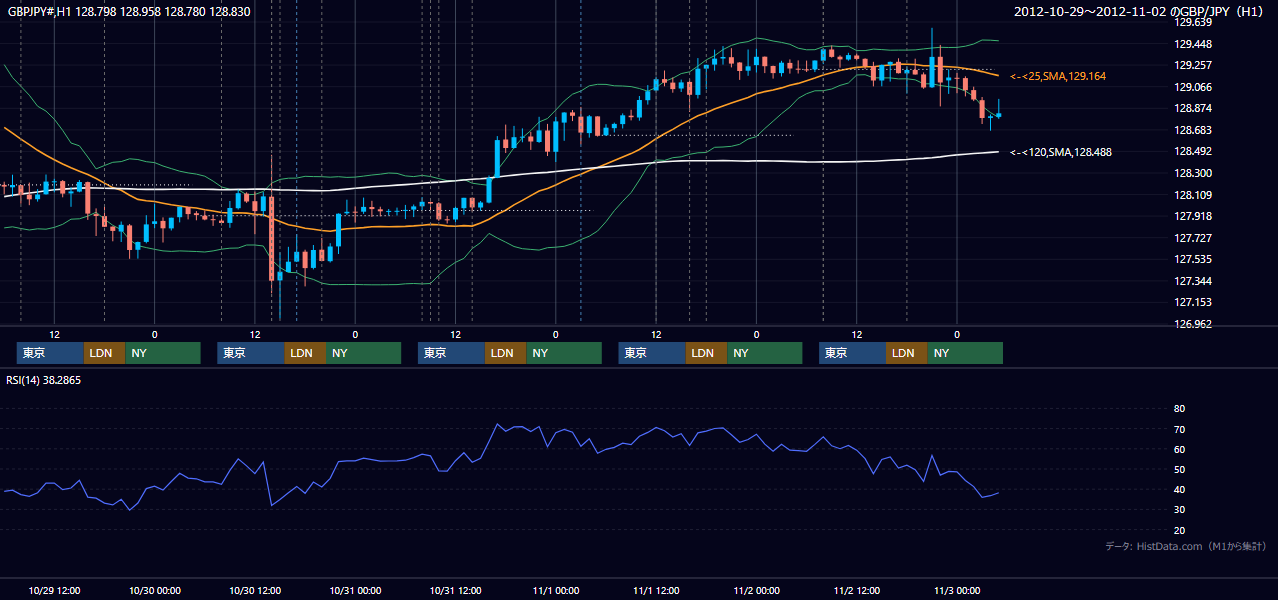Click the 11/1 12:00 date axis label

point(656,590)
